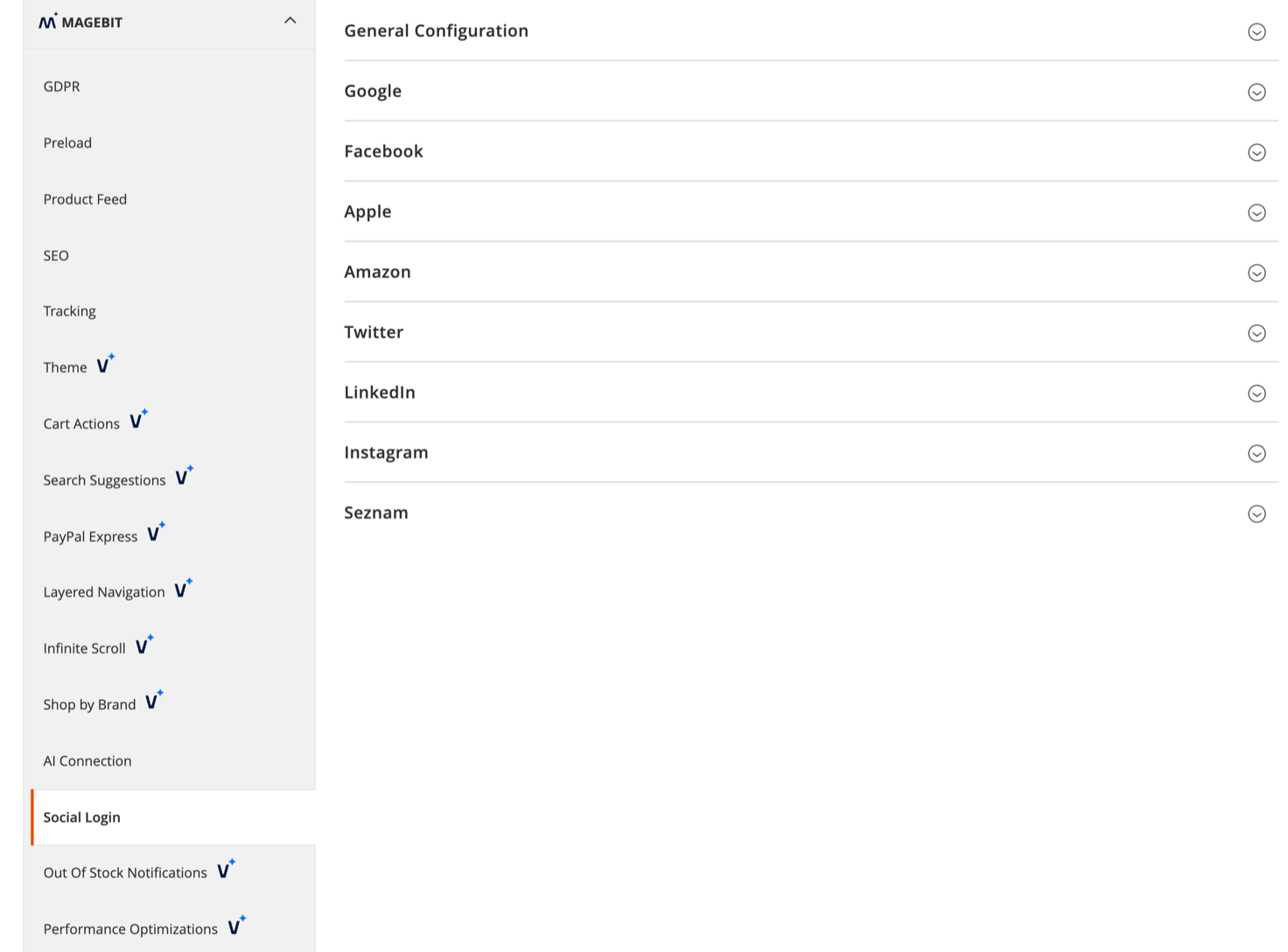Click the circle arrow icon for Facebook

click(1256, 153)
